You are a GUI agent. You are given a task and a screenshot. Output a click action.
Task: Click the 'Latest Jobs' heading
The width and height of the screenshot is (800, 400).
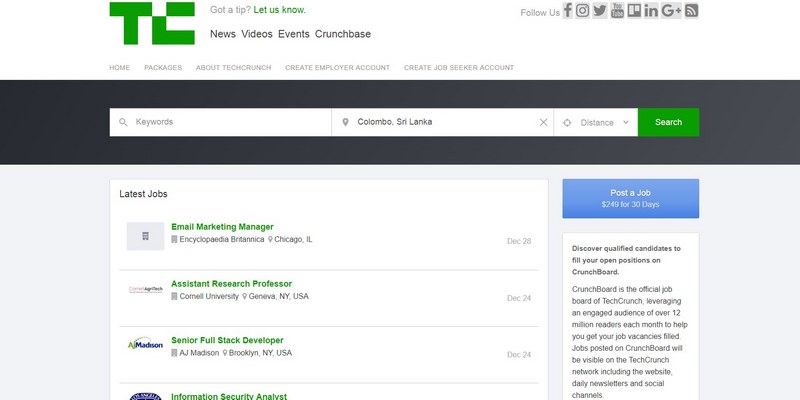tap(143, 194)
